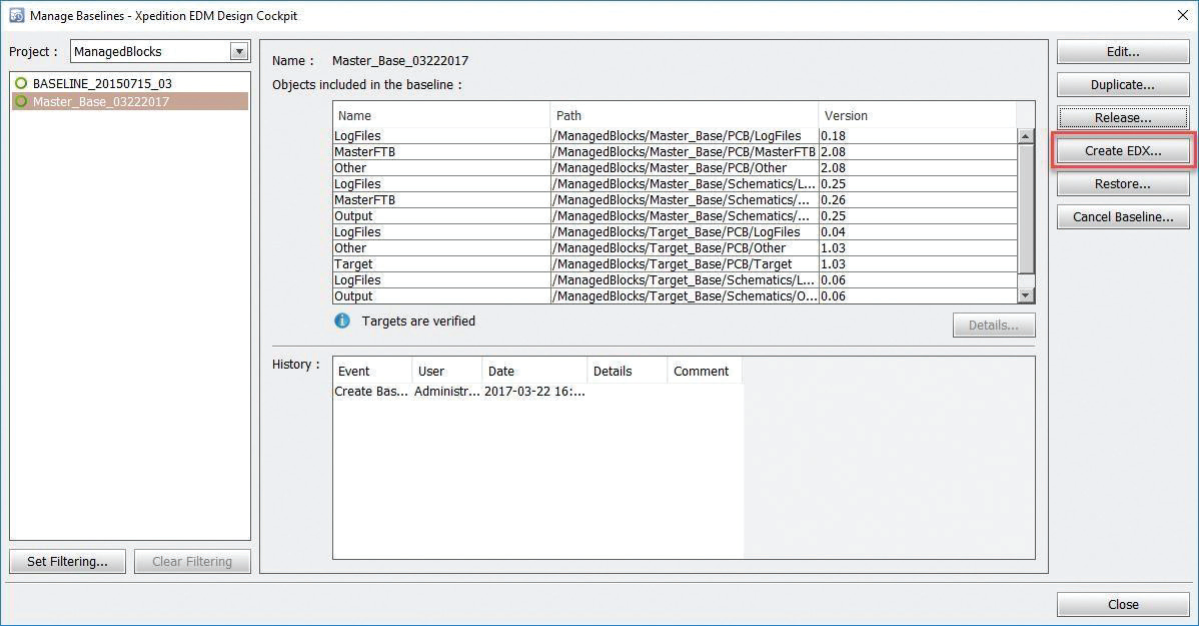Click the Create EDX... button
Screen dimensions: 1199x626
click(x=1122, y=151)
